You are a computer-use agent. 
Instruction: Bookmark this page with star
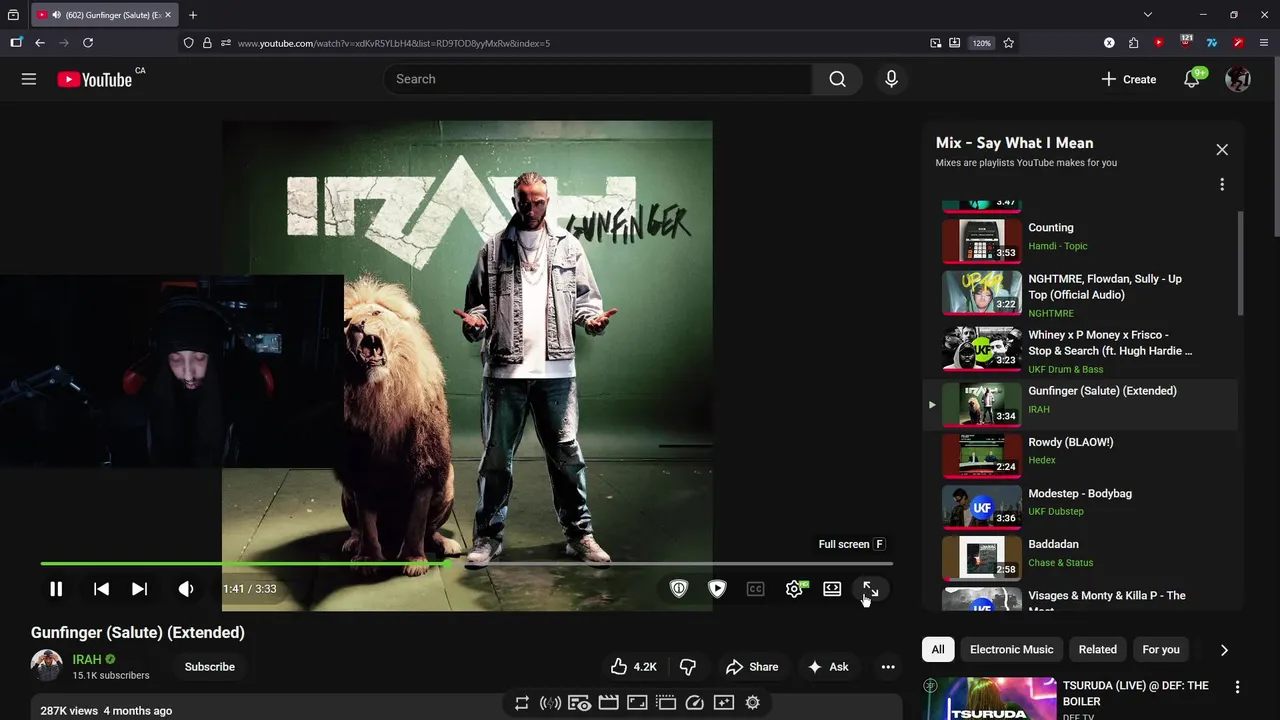pyautogui.click(x=1008, y=43)
